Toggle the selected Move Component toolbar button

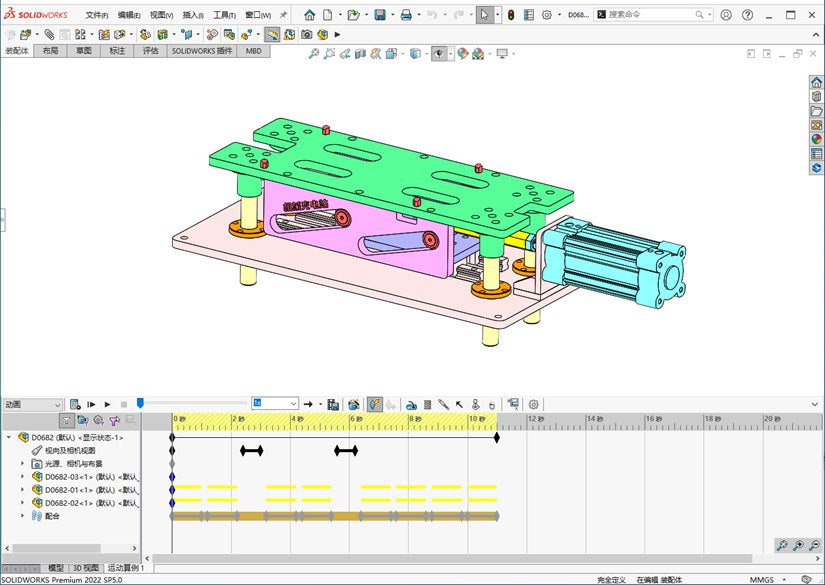271,35
